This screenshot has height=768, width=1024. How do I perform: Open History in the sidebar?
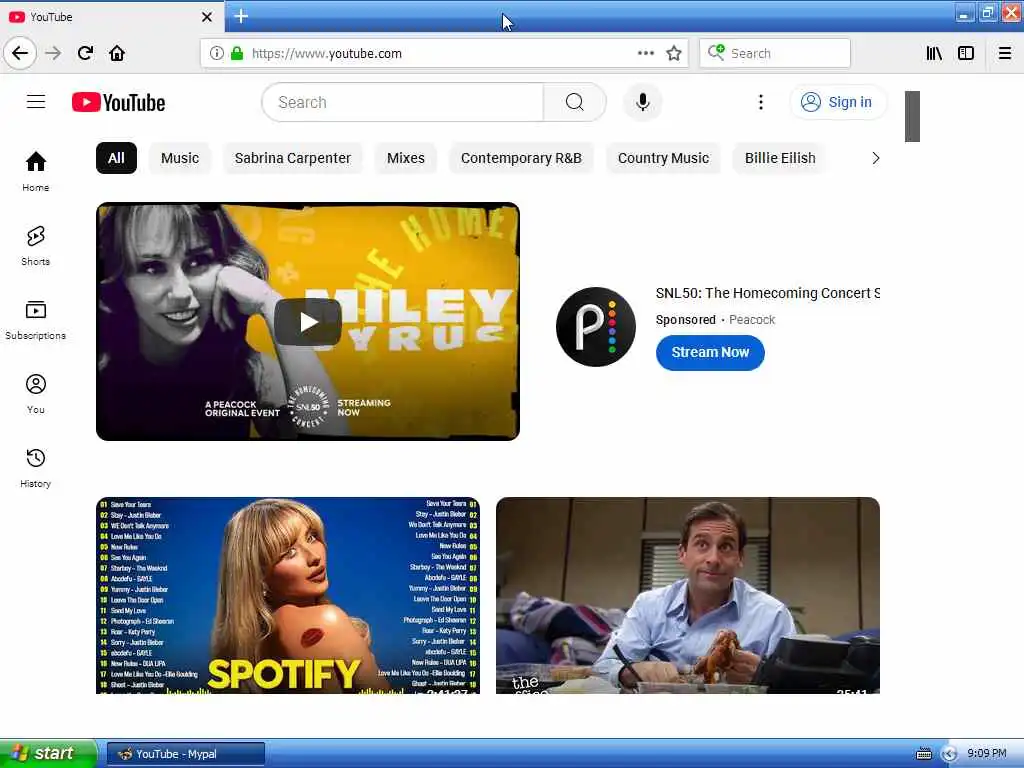tap(36, 468)
